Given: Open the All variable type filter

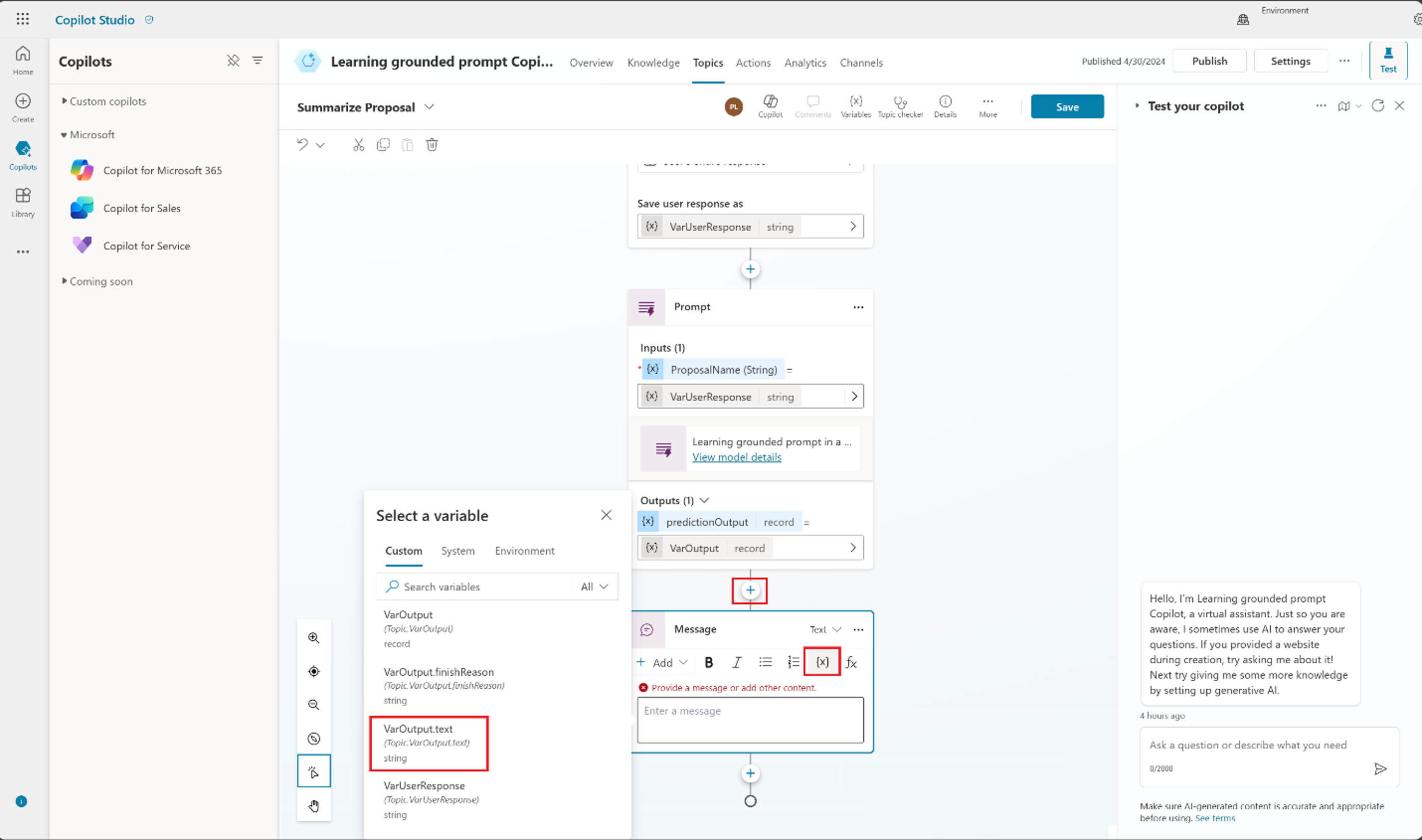Looking at the screenshot, I should pos(594,587).
